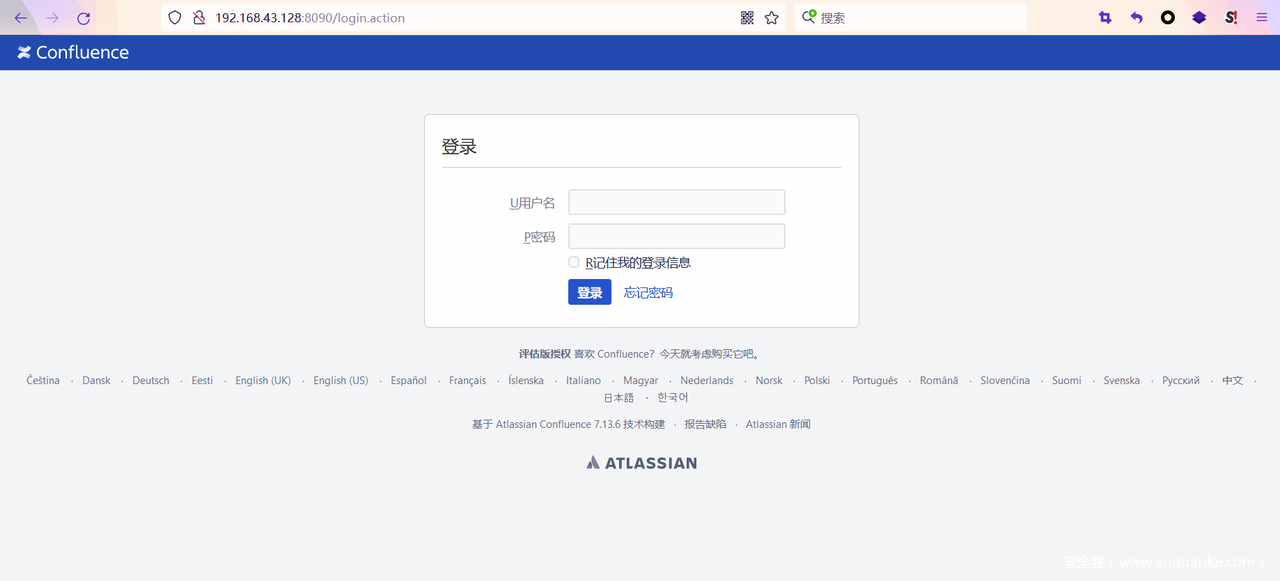
Task: Click the P密码 password label
Action: coord(539,237)
